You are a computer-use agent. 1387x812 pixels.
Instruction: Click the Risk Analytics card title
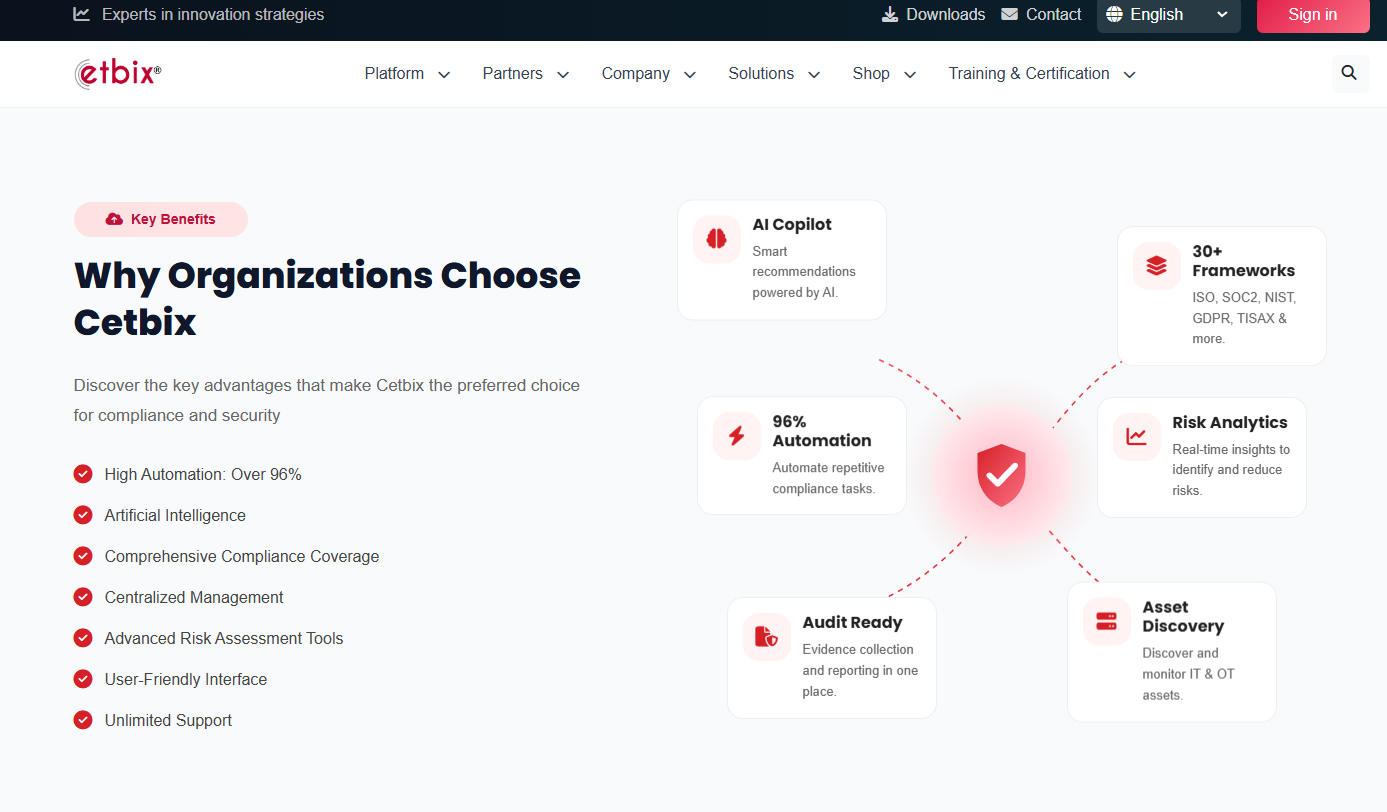(1230, 422)
